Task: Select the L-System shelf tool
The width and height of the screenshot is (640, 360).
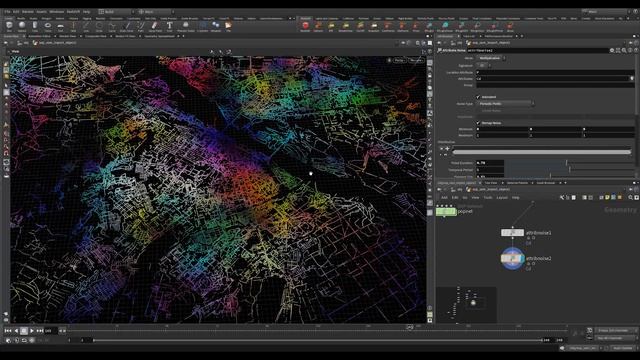Action: pyautogui.click(x=203, y=27)
